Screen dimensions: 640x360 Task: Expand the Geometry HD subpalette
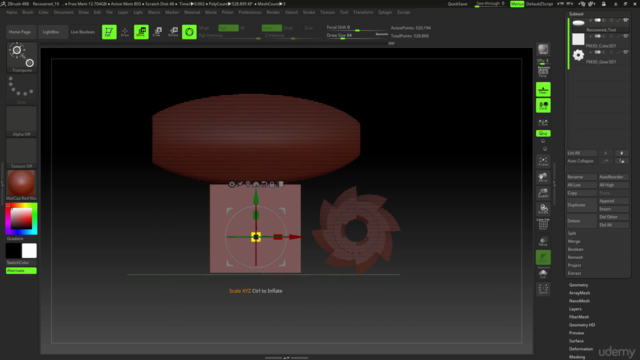click(582, 325)
